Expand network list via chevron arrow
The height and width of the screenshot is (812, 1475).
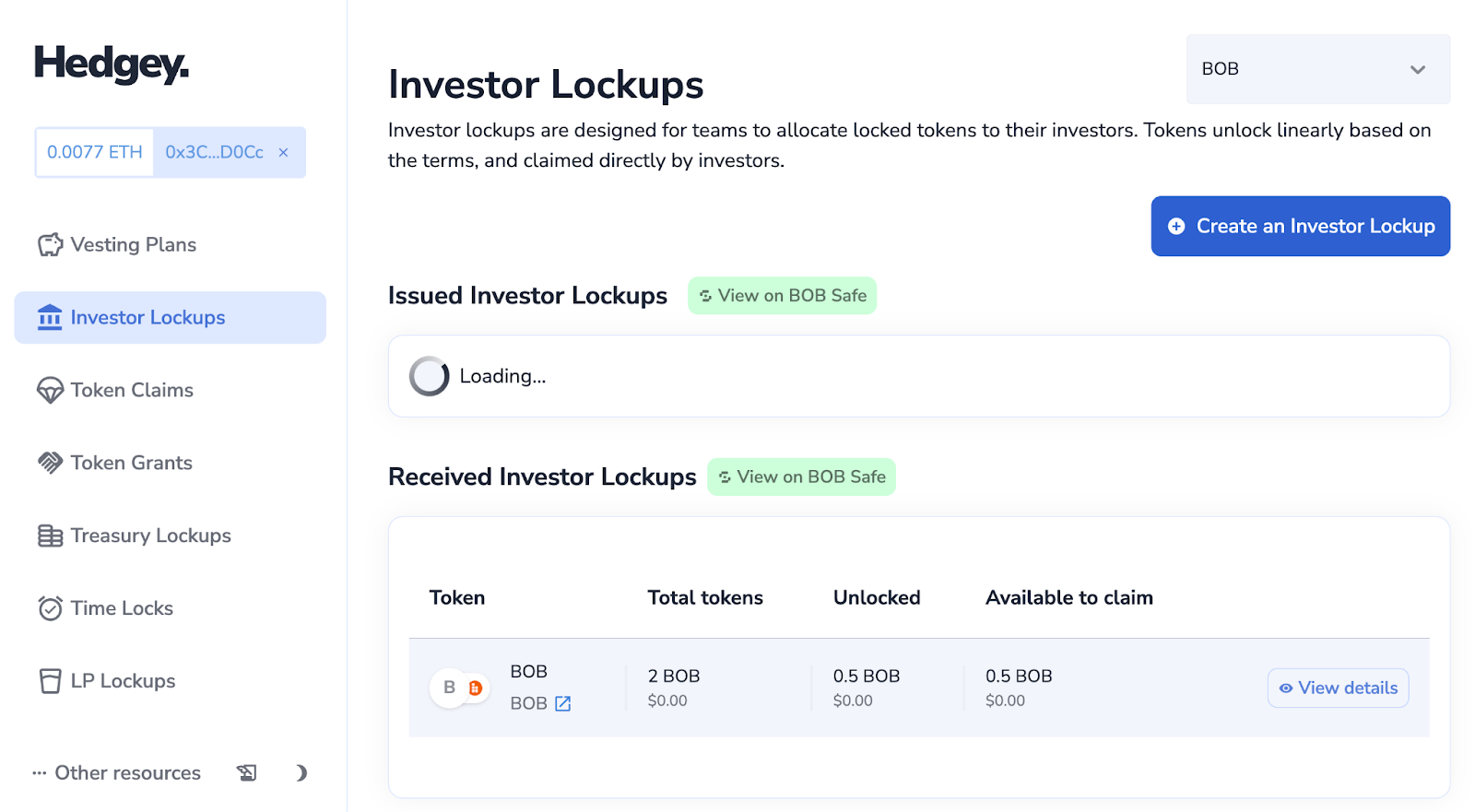click(x=1418, y=69)
